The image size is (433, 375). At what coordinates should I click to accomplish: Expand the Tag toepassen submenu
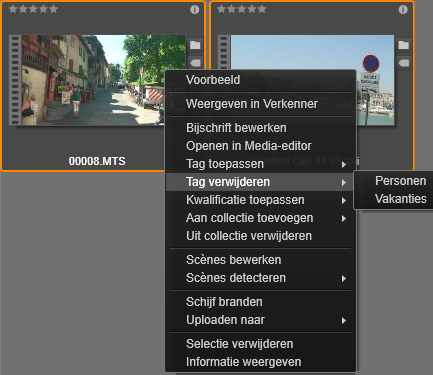click(x=260, y=164)
